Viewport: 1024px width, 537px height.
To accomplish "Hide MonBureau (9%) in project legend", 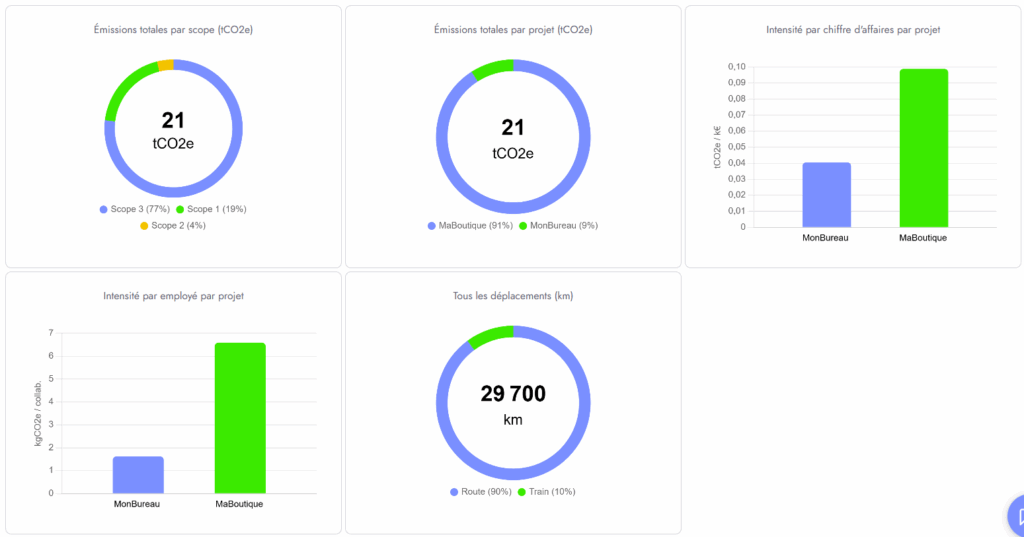I will [x=557, y=225].
